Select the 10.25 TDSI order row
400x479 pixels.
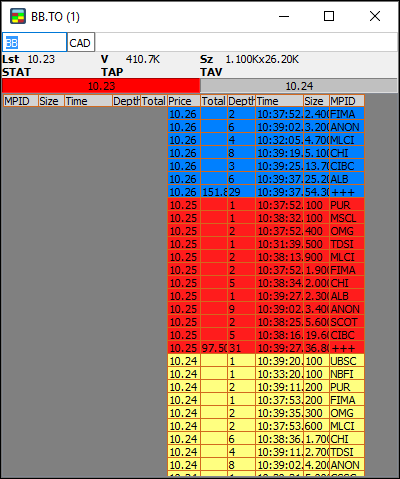(x=266, y=244)
